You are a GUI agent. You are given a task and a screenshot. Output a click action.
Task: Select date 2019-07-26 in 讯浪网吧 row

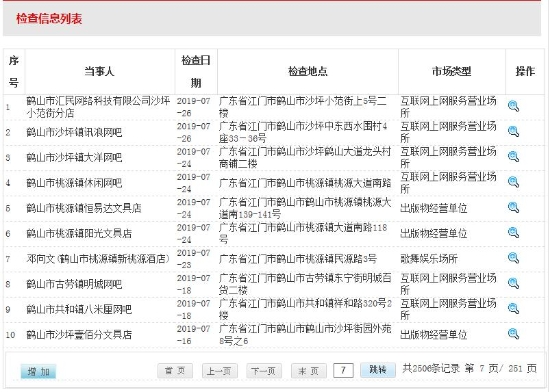pos(194,132)
